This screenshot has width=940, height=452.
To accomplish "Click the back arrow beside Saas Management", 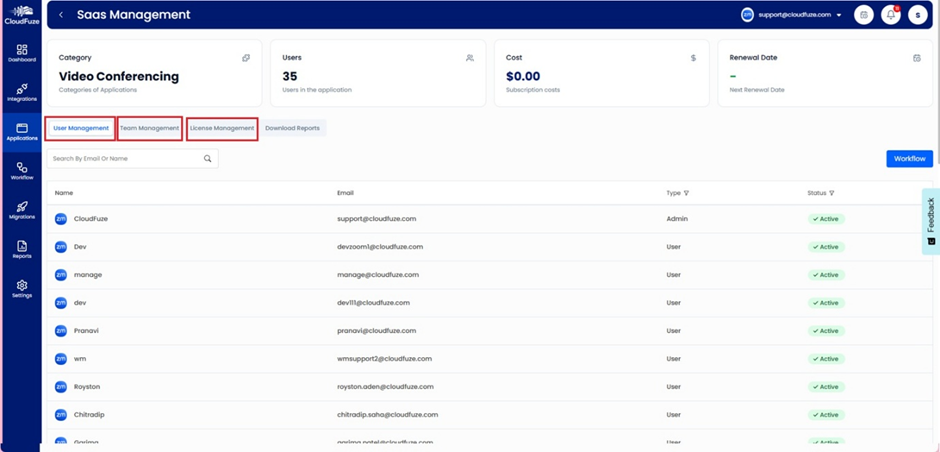I will tap(61, 15).
